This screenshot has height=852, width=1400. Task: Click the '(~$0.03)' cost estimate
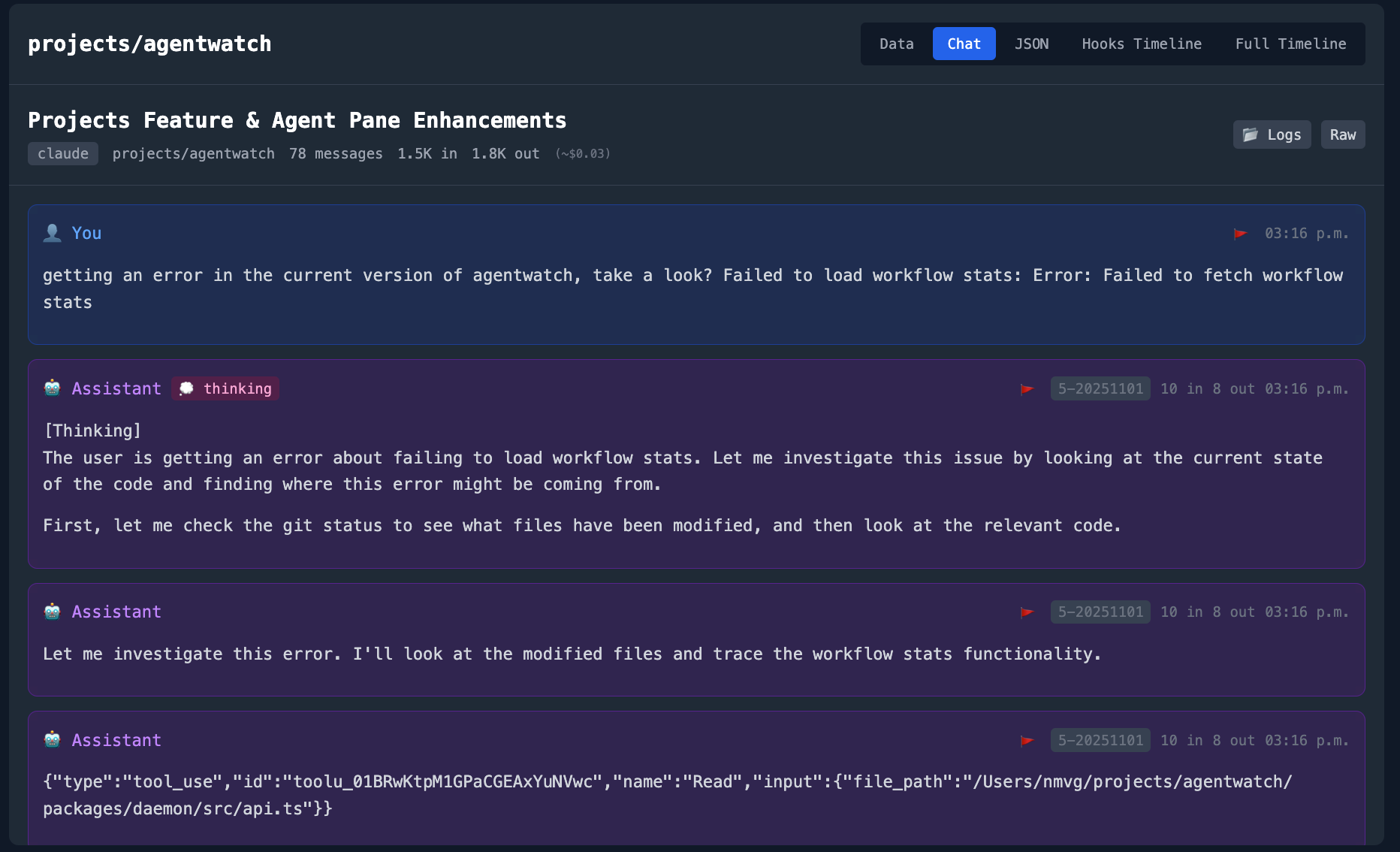click(x=583, y=153)
